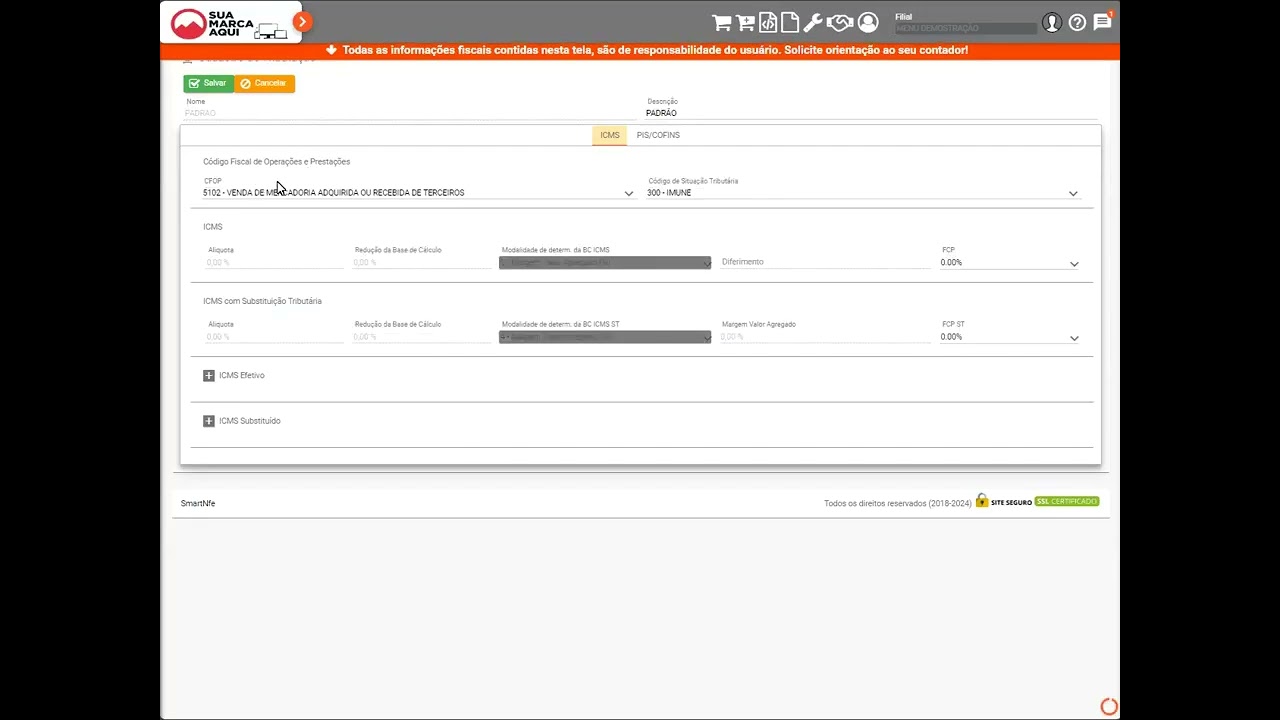Open the FCP ST percentage dropdown
Screen dimensions: 1280x720
(1009, 337)
